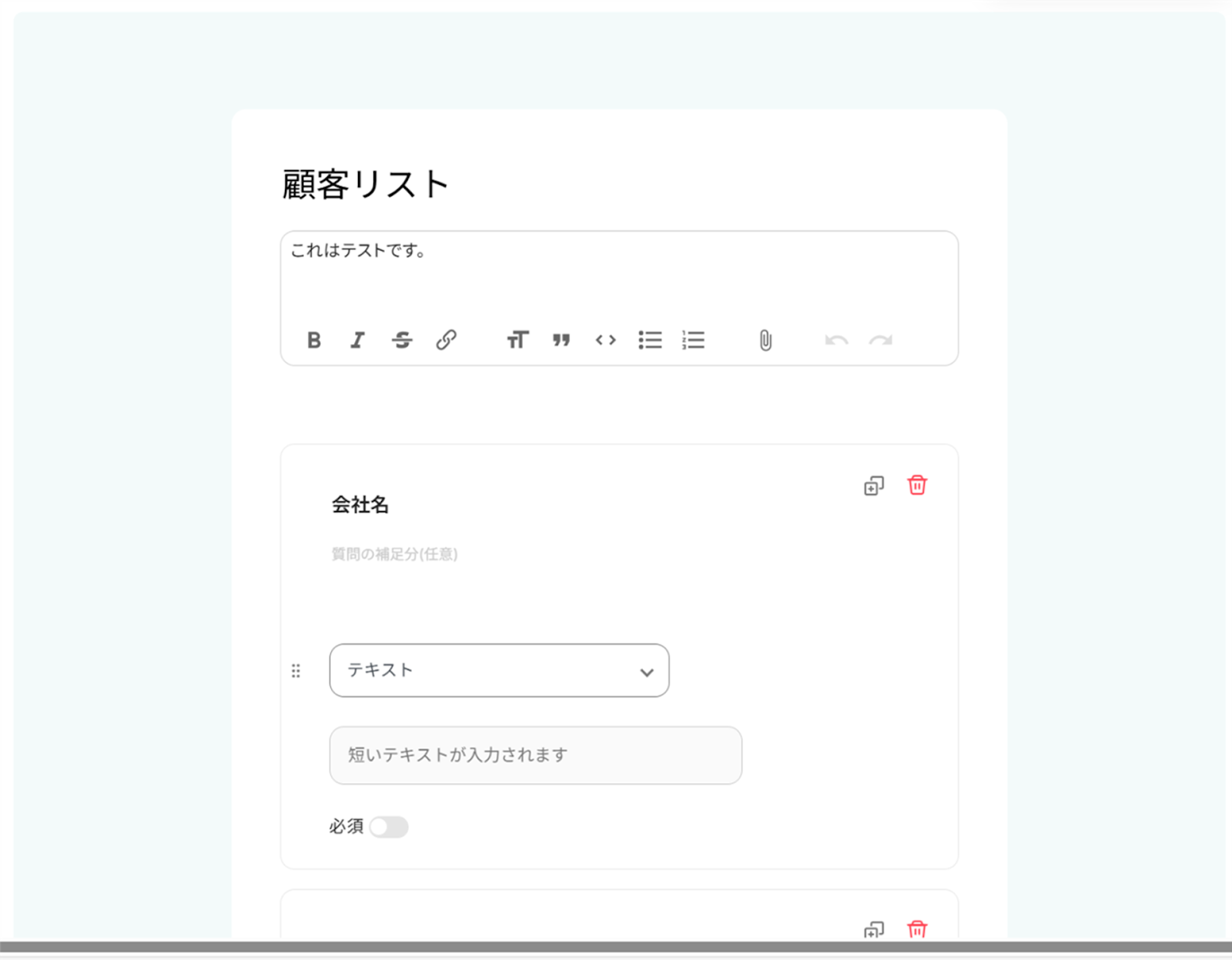
Task: Edit the 会社名 question title
Action: tap(360, 505)
